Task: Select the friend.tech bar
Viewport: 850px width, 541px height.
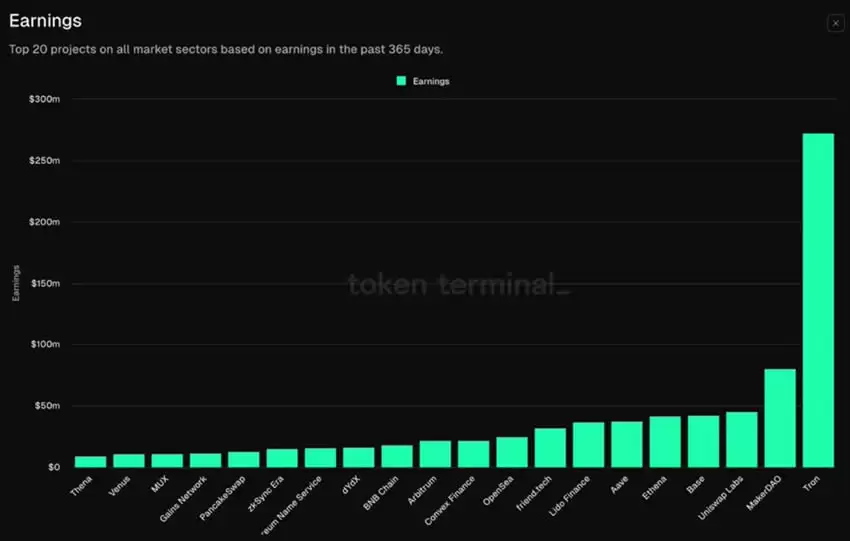Action: coord(550,448)
